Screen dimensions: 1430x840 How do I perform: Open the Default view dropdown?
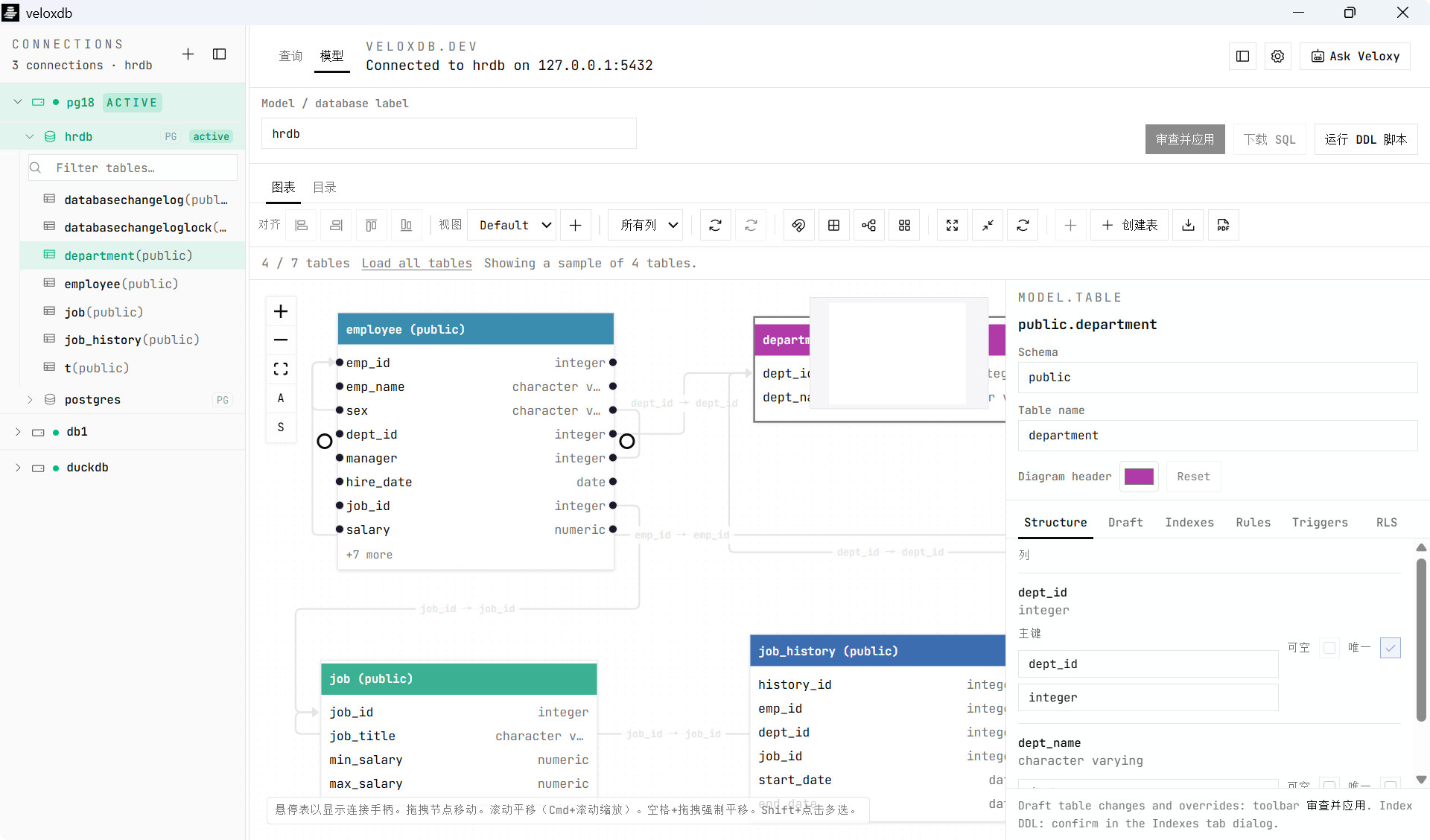pyautogui.click(x=513, y=225)
